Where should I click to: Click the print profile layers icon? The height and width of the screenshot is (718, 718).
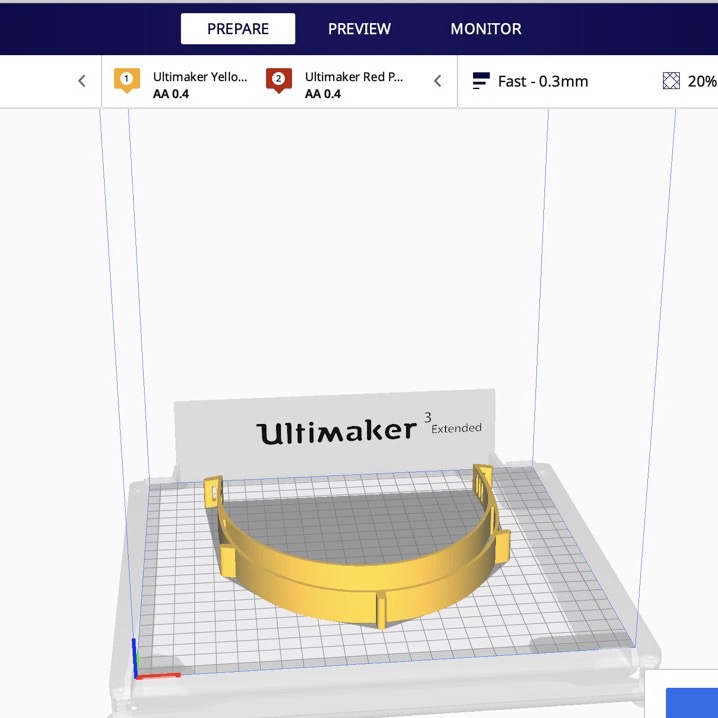(x=481, y=81)
